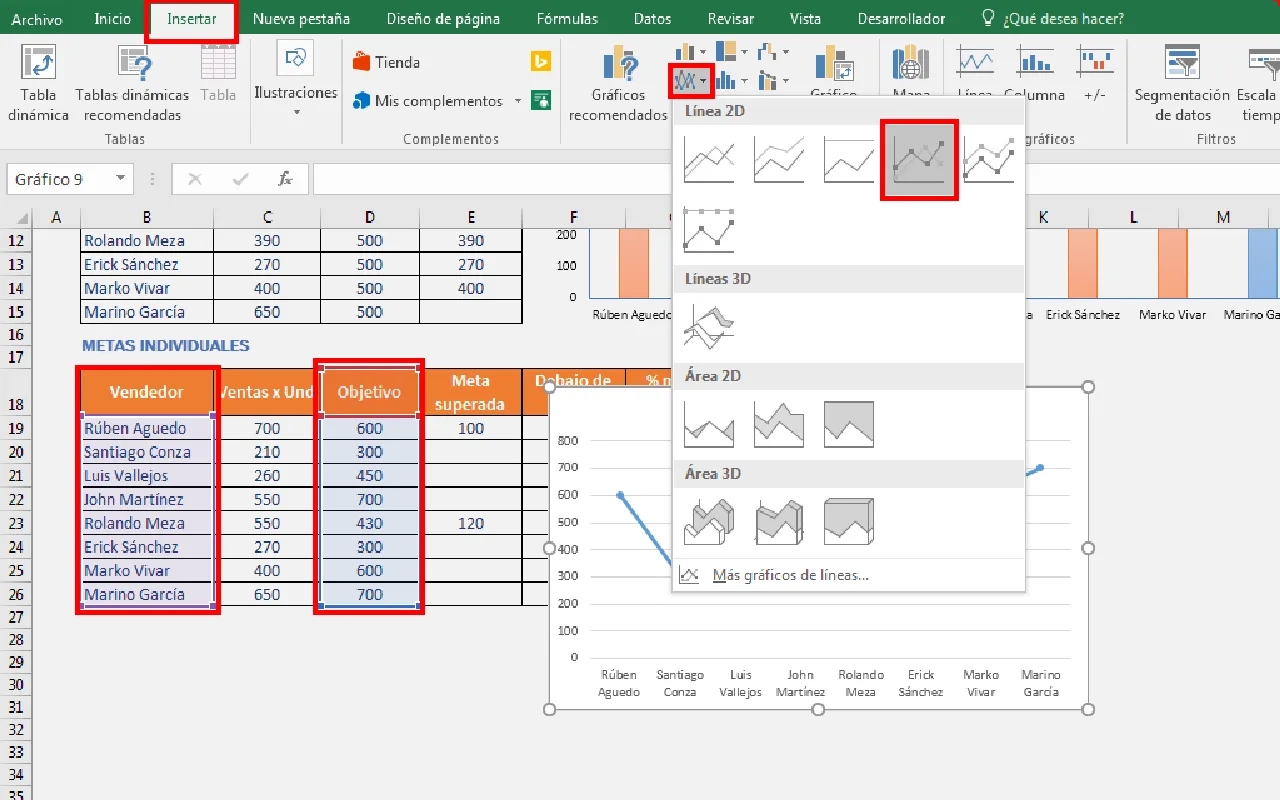Screen dimensions: 1280x800
Task: Open Tablas dinámicas recomendadas
Action: tap(132, 83)
